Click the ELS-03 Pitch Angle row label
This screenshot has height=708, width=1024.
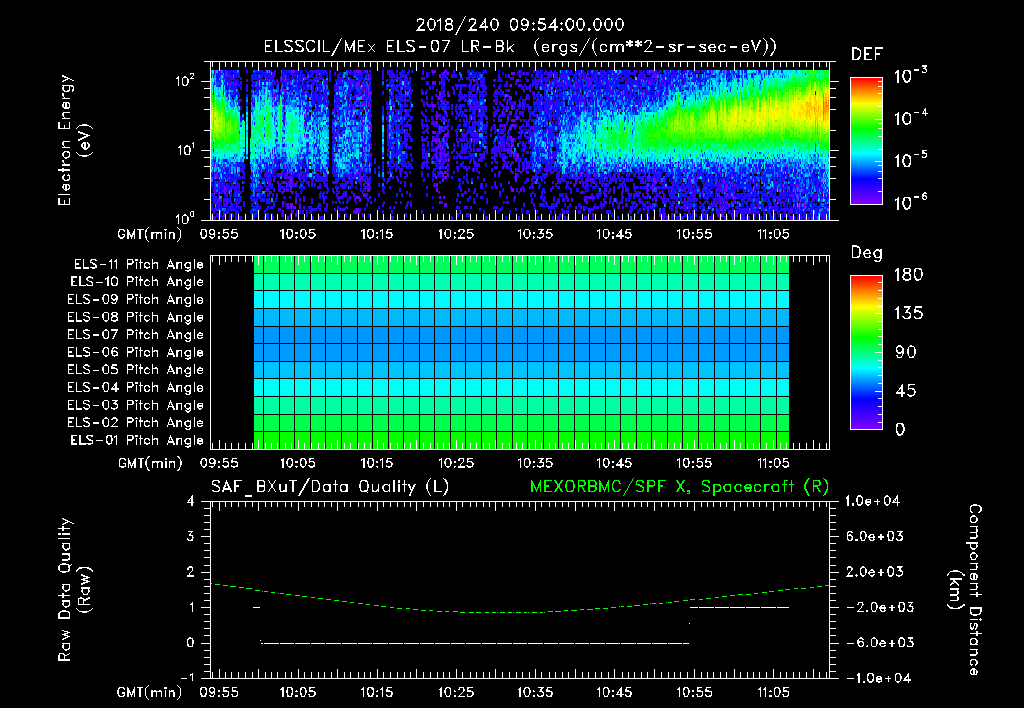point(135,405)
